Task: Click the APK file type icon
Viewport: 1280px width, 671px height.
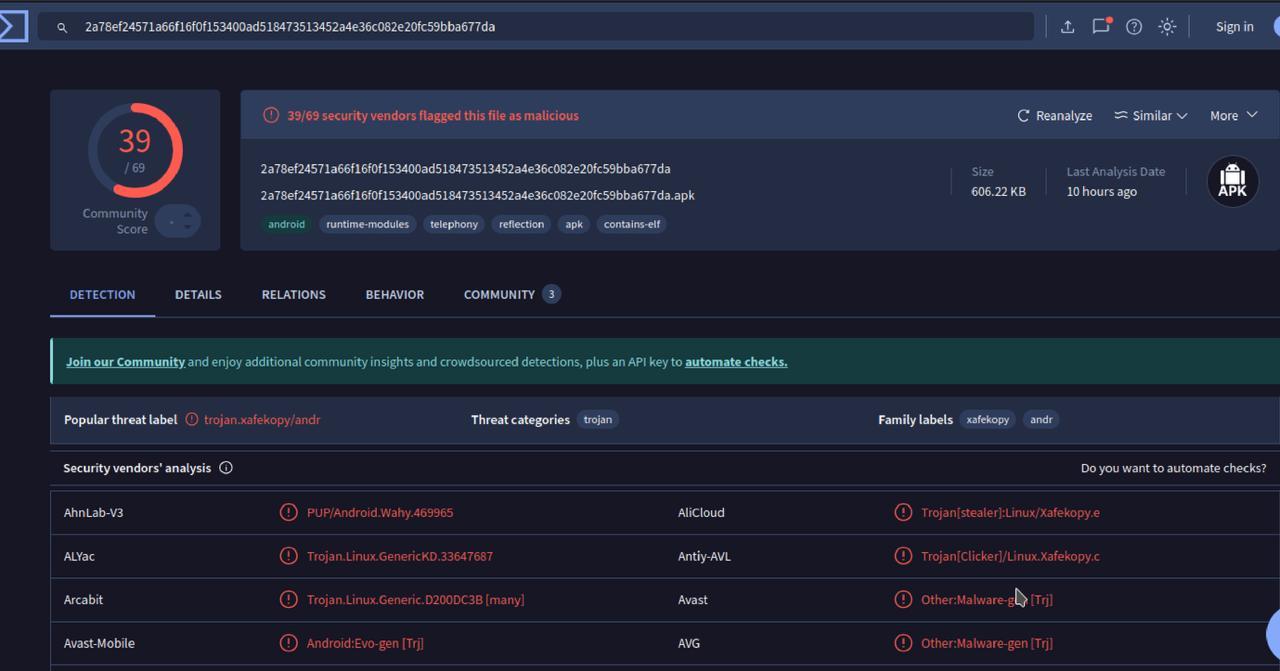Action: pyautogui.click(x=1233, y=182)
